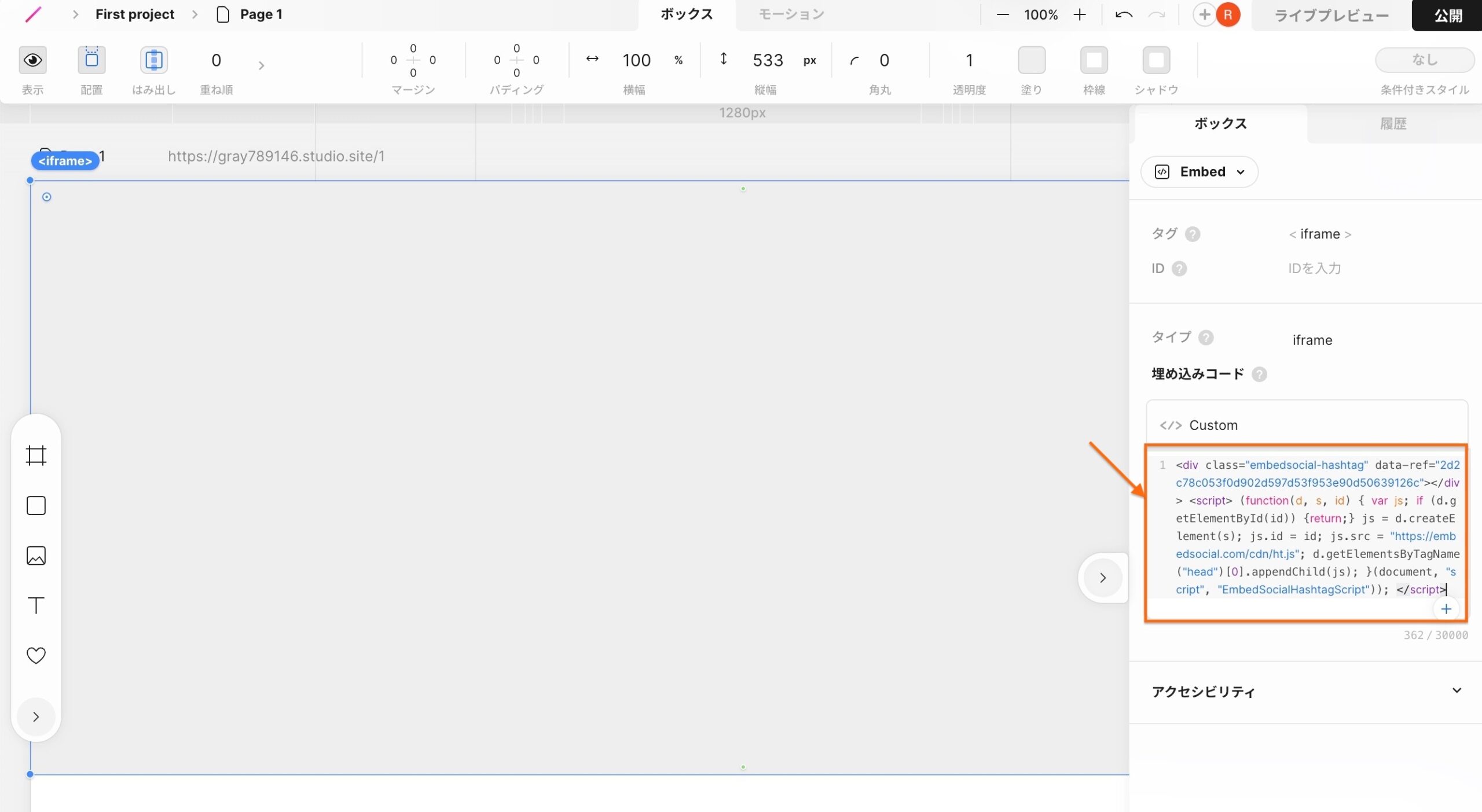Click the 角丸 corner radius icon
The width and height of the screenshot is (1482, 812).
[854, 60]
